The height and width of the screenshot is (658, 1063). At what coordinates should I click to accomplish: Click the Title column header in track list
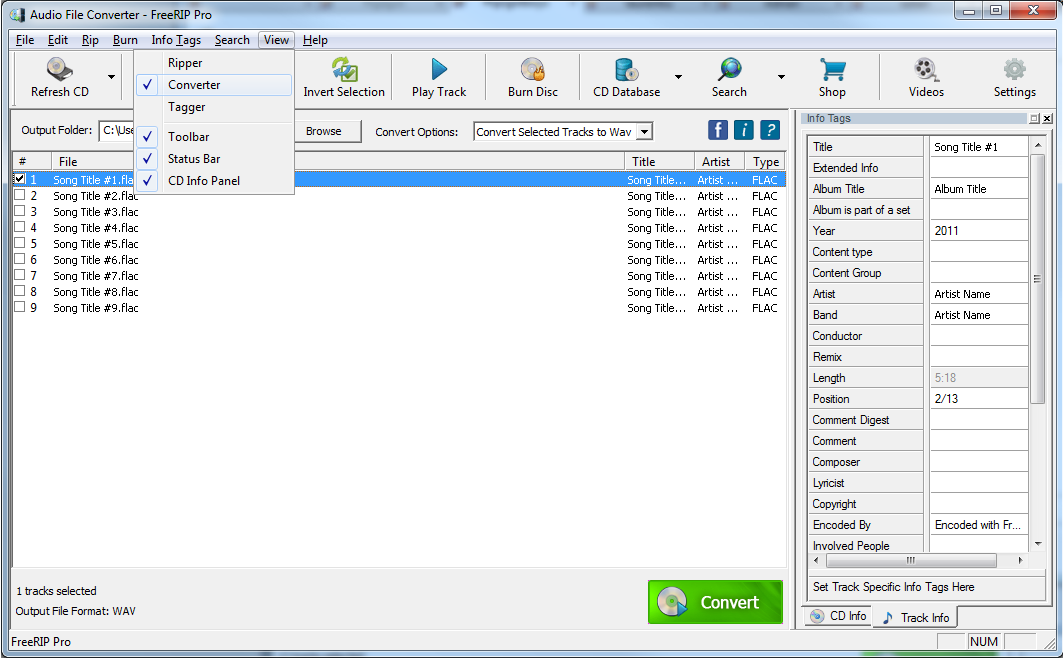coord(659,161)
